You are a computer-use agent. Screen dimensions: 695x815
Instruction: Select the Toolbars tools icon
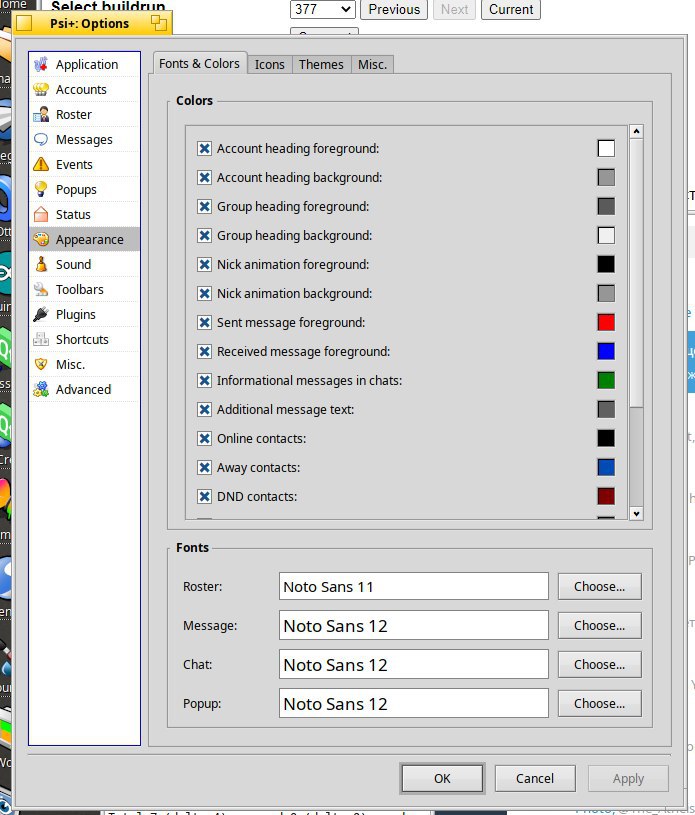41,289
